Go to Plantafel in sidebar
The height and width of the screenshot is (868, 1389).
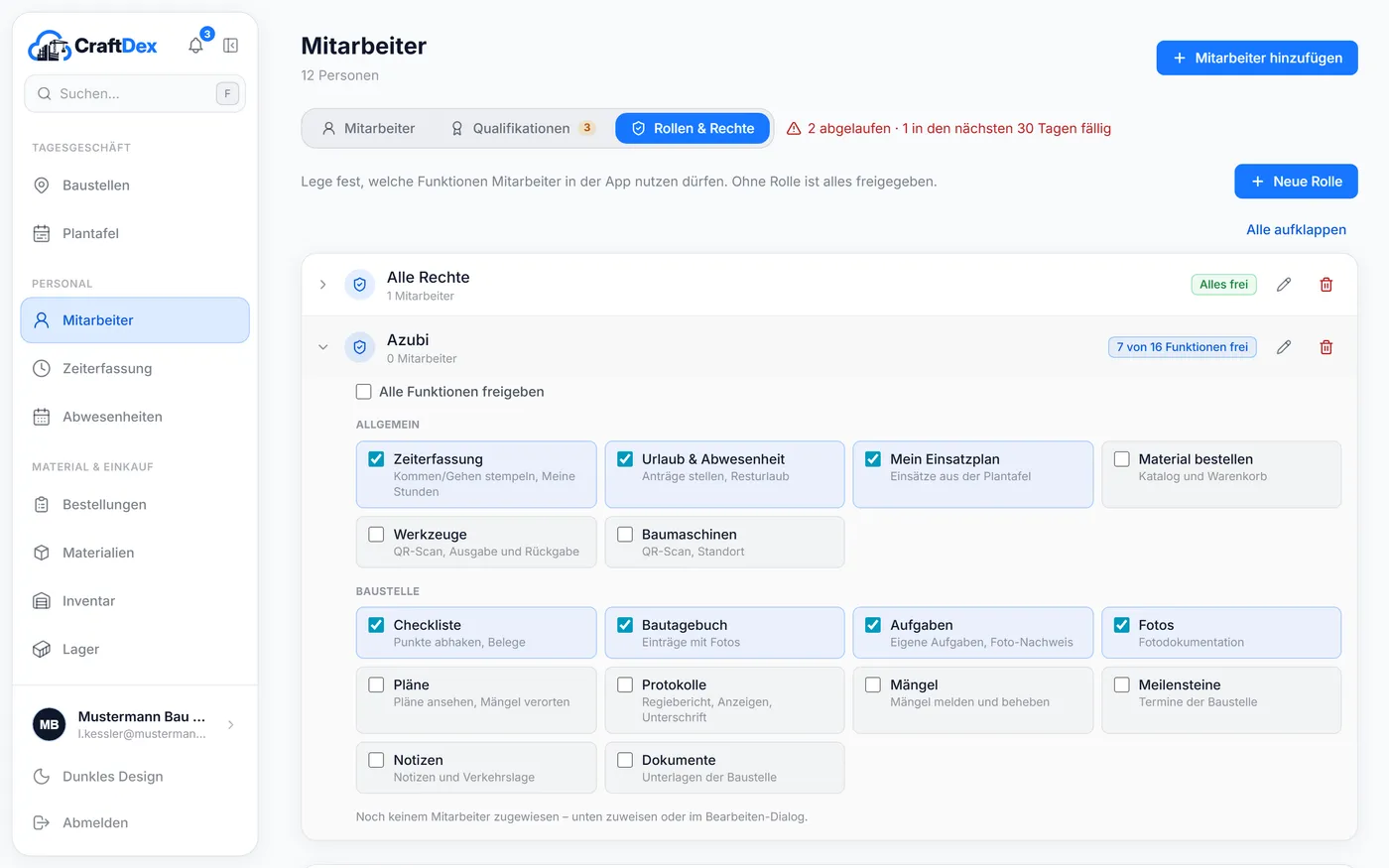(x=135, y=234)
